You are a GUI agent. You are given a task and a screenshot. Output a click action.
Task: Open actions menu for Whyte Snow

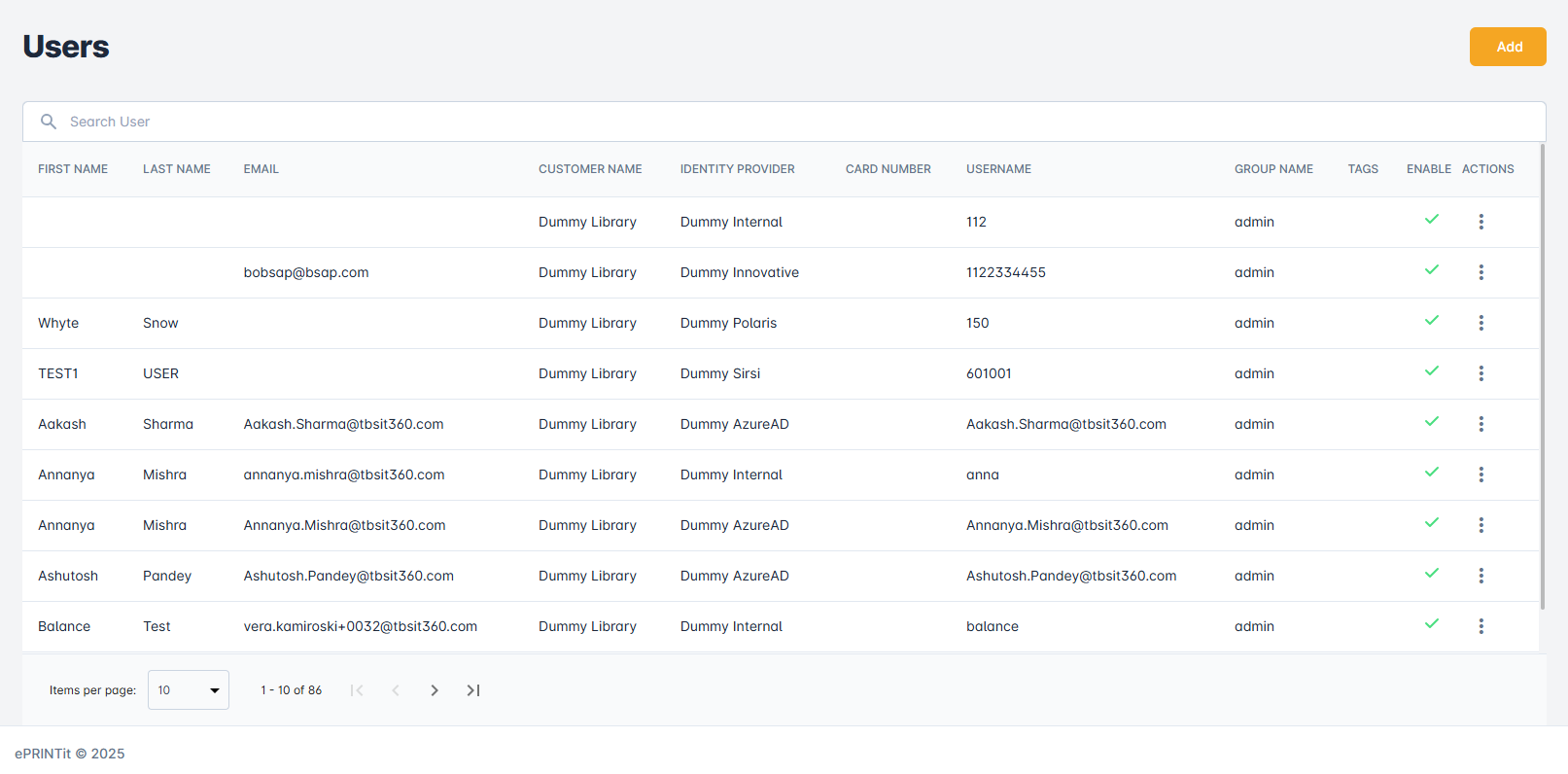[1481, 323]
